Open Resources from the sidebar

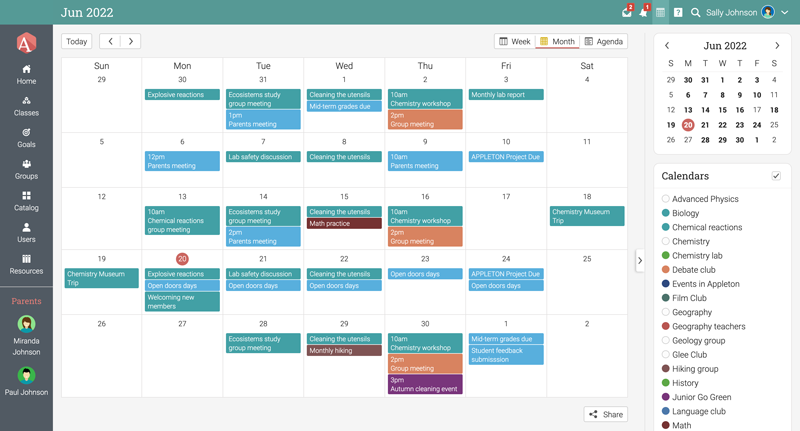point(26,264)
